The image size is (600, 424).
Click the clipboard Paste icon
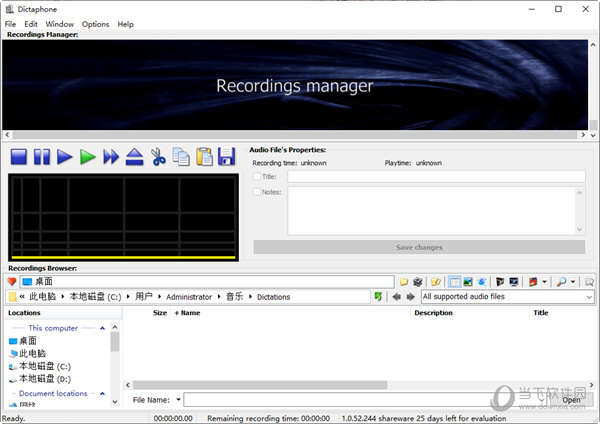[204, 157]
